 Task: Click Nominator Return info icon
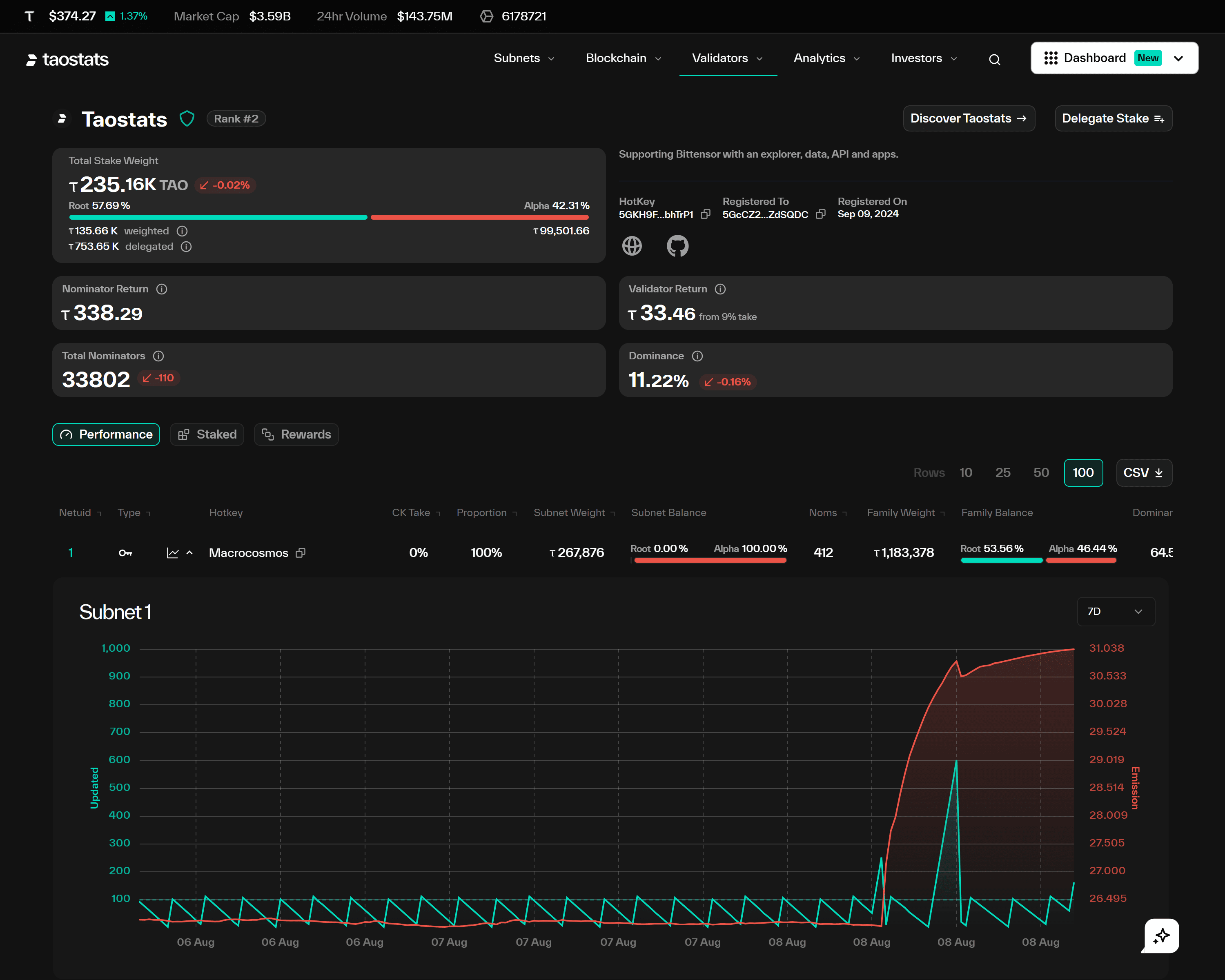(x=161, y=289)
